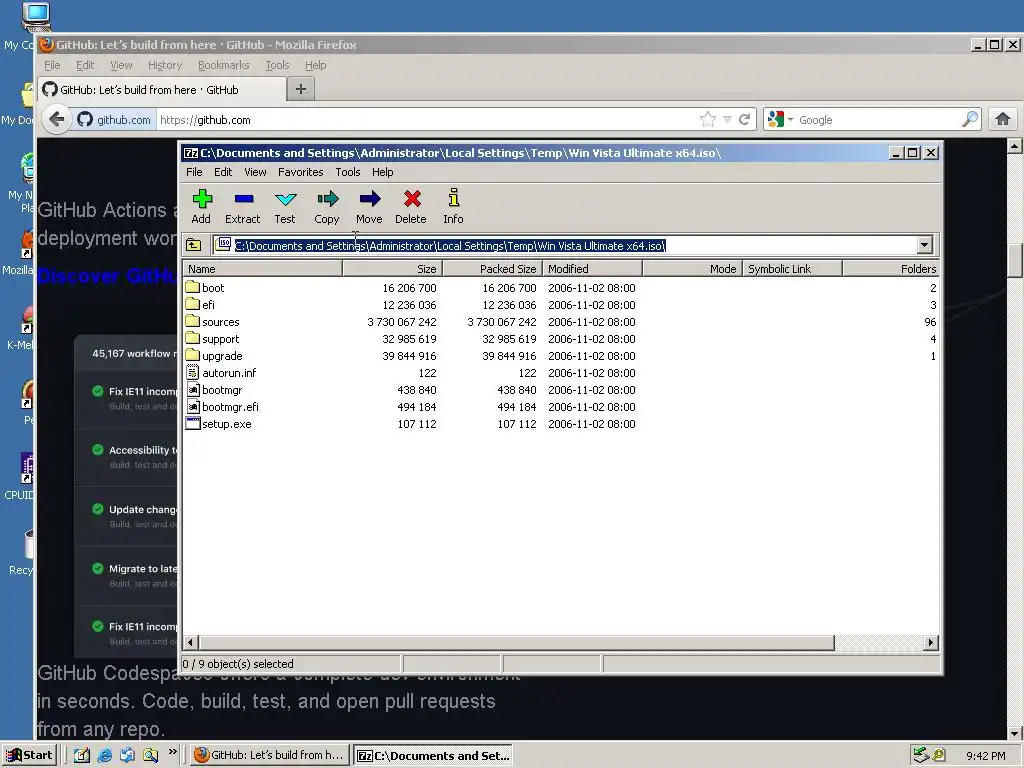This screenshot has width=1024, height=768.
Task: Sort file list by Modified column
Action: click(592, 268)
